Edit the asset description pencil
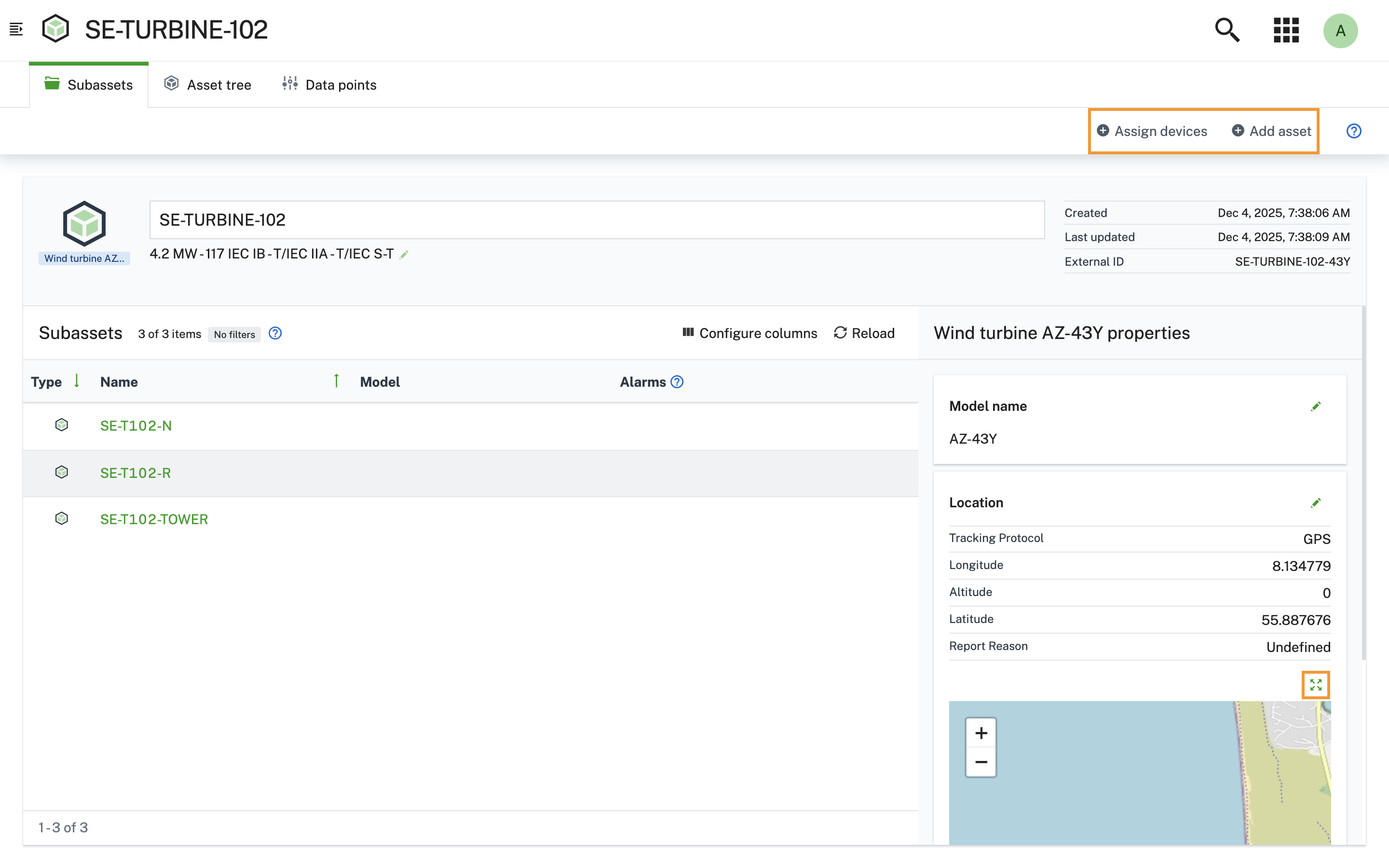 point(404,255)
